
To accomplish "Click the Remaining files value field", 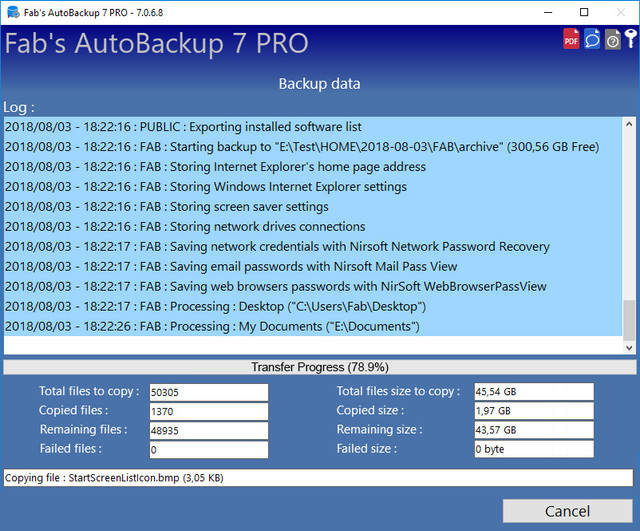I will coord(209,431).
